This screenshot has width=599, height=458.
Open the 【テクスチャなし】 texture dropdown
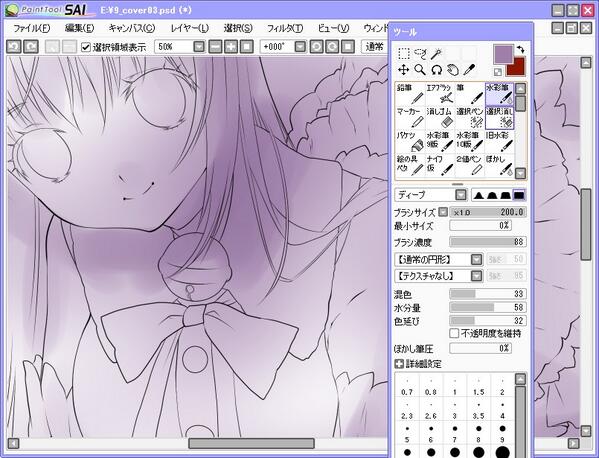476,276
